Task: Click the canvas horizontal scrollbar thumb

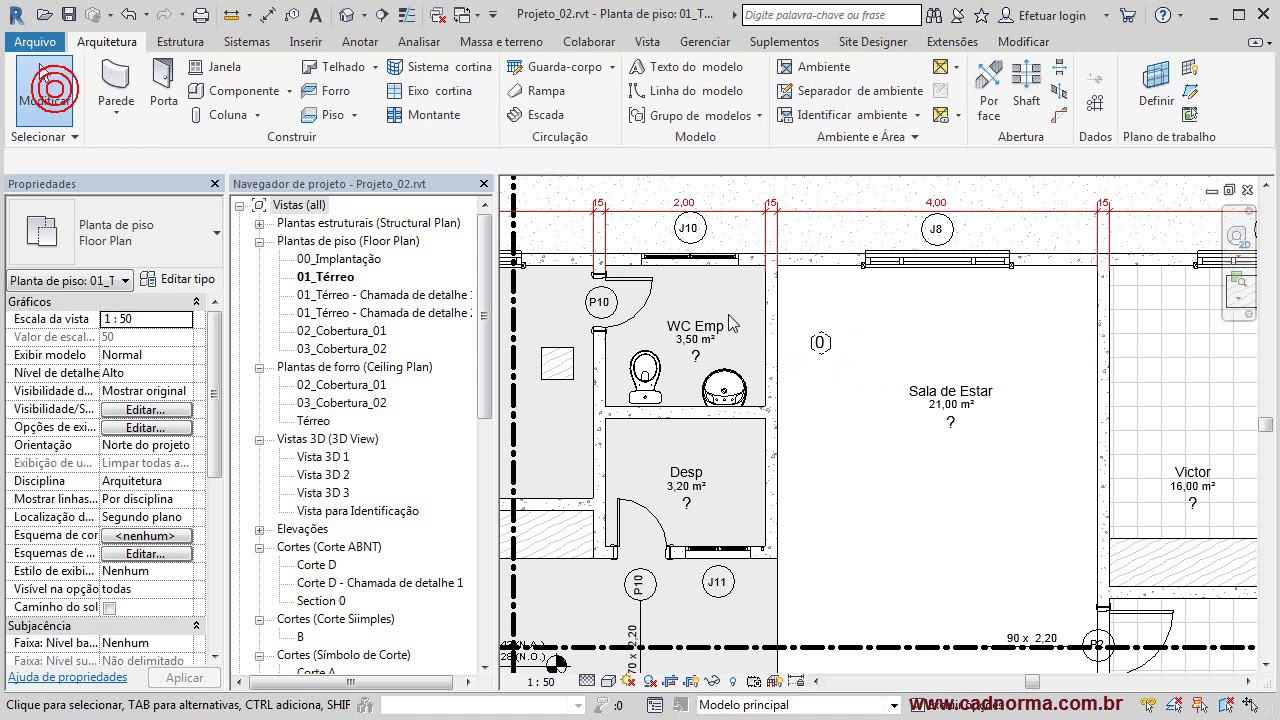Action: click(x=1032, y=682)
